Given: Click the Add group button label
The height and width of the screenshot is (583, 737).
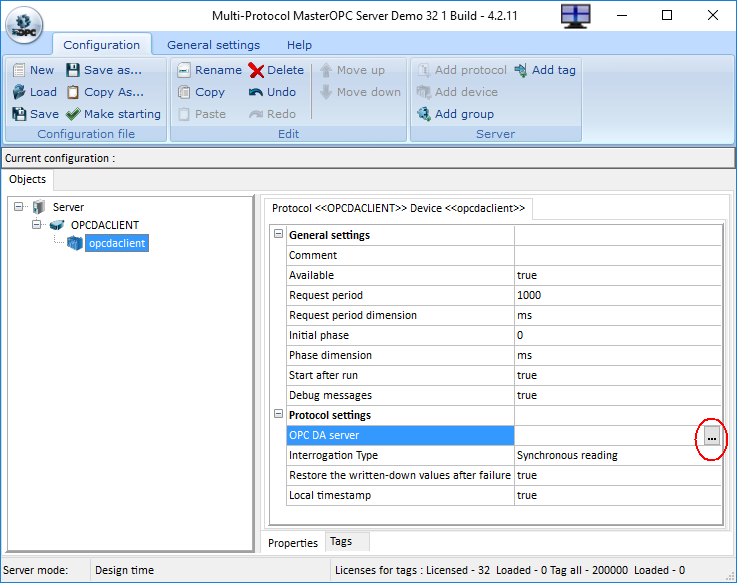Looking at the screenshot, I should click(464, 114).
